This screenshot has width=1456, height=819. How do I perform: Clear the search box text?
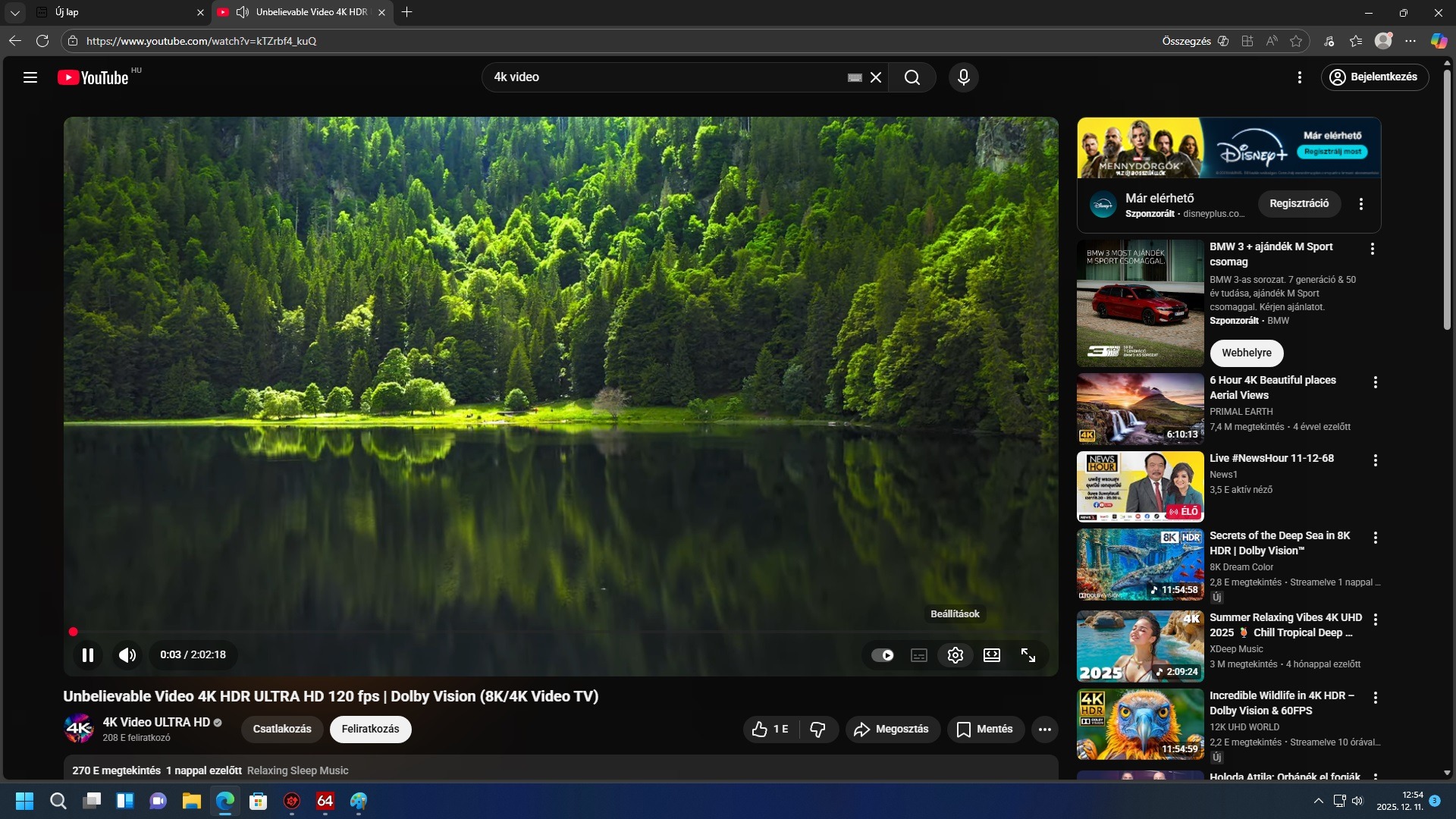[x=876, y=77]
